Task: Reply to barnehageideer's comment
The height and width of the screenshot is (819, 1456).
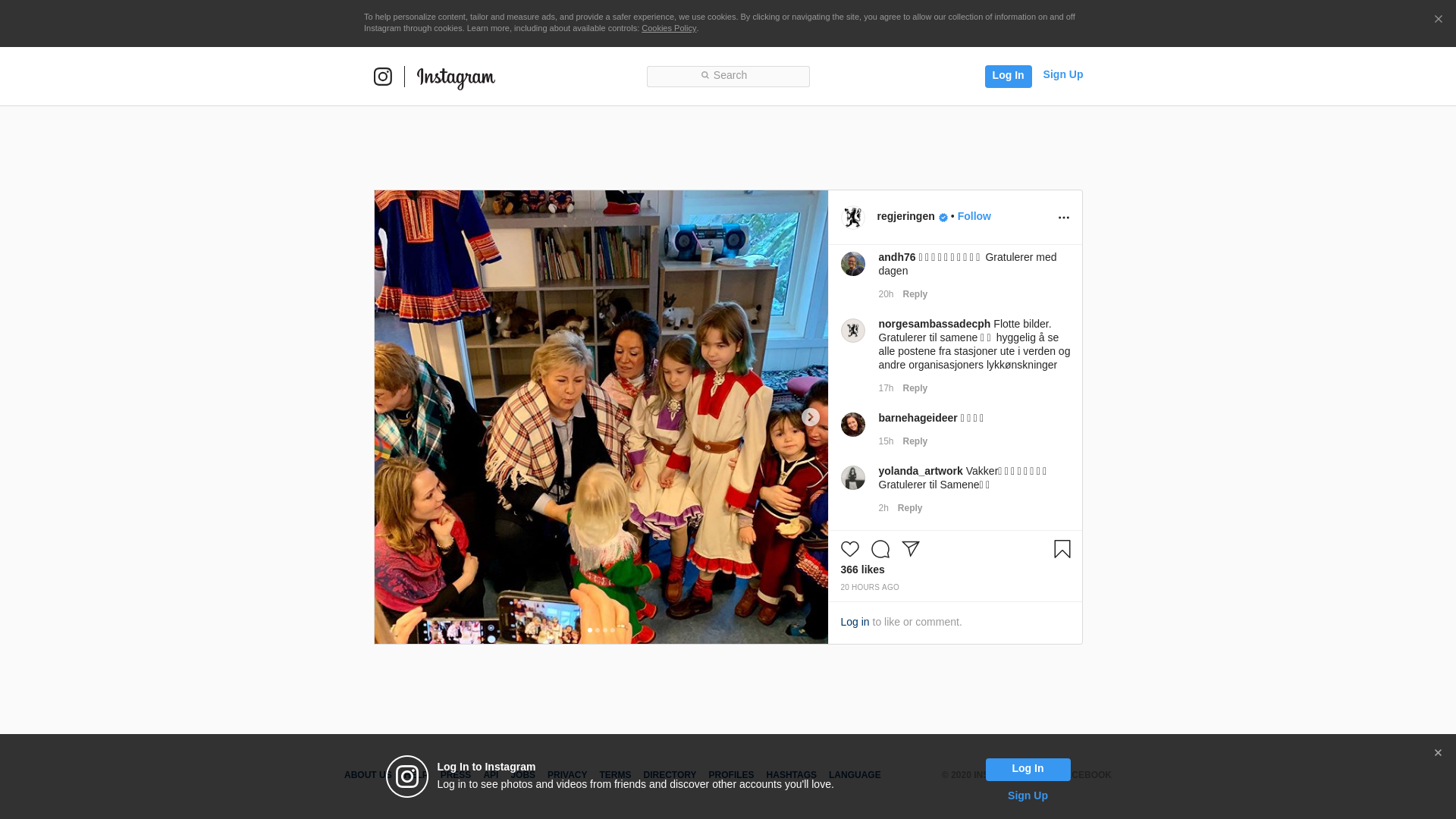Action: pyautogui.click(x=915, y=441)
